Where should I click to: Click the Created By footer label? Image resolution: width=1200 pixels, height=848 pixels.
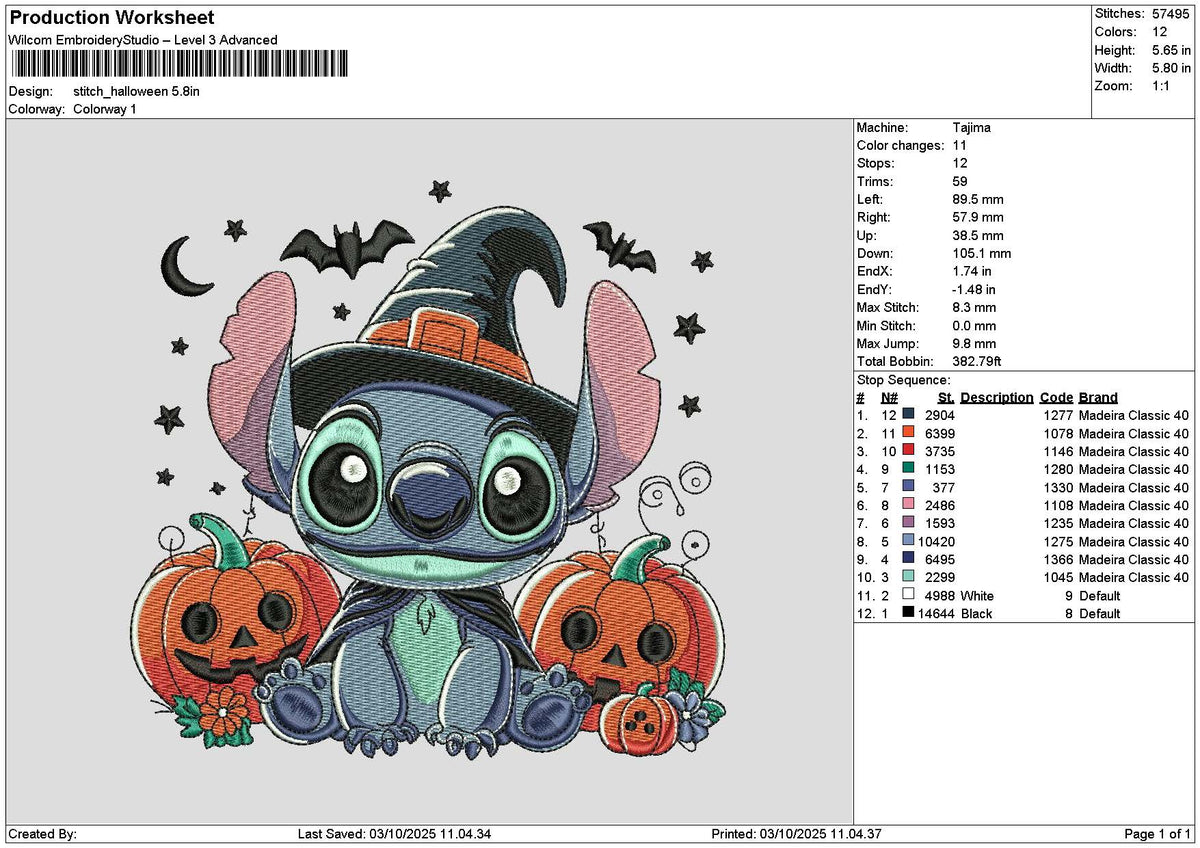coord(42,834)
